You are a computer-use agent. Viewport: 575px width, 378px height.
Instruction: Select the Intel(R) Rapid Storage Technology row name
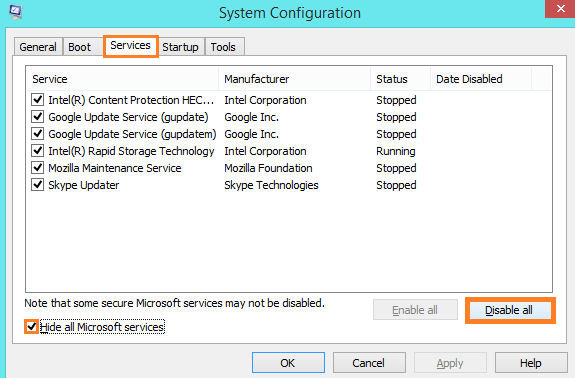(131, 151)
